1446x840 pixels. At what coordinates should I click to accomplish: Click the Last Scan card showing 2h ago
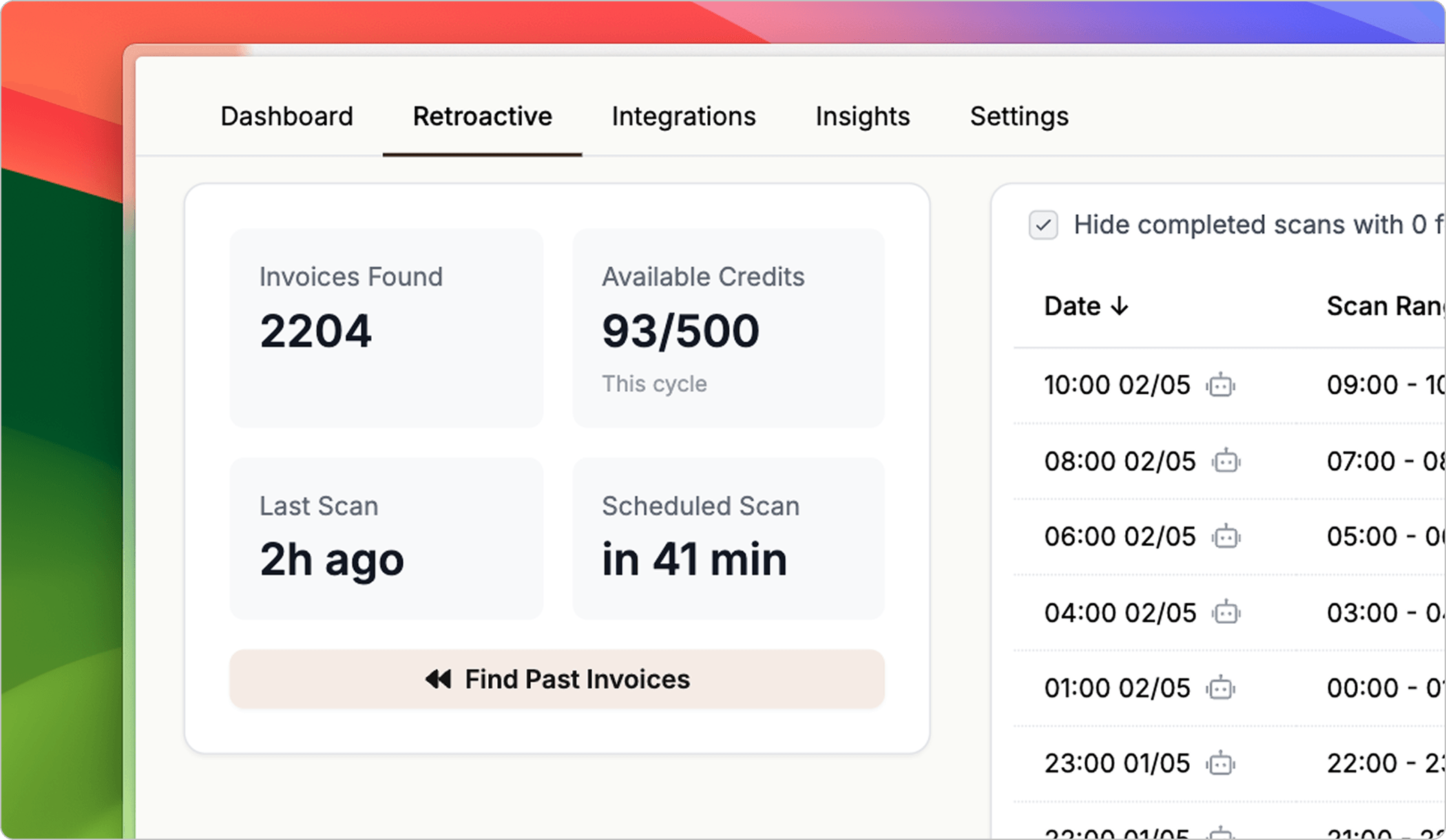pyautogui.click(x=386, y=538)
